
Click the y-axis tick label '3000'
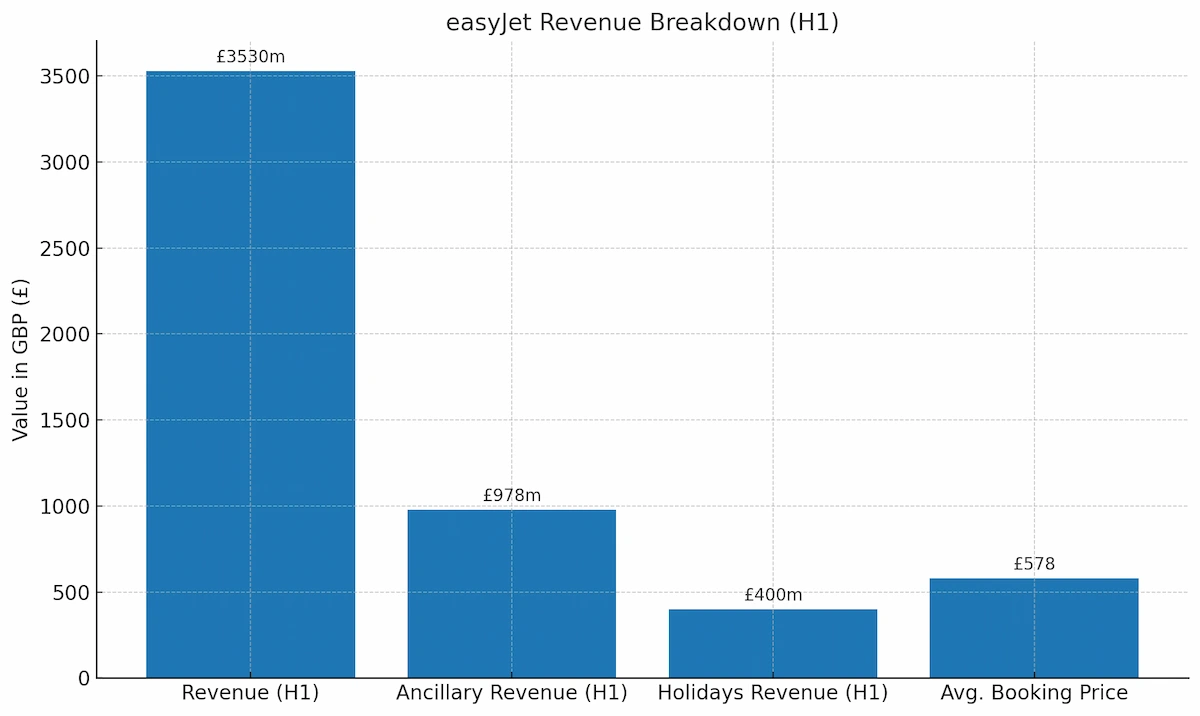[x=65, y=163]
